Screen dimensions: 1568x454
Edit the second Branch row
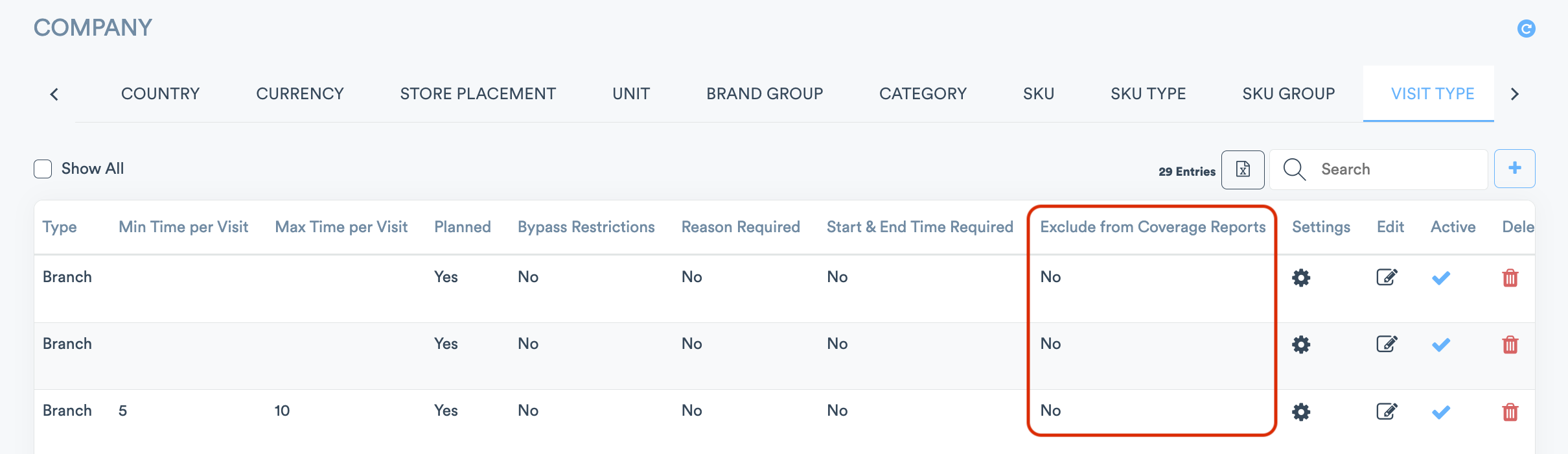coord(1387,344)
